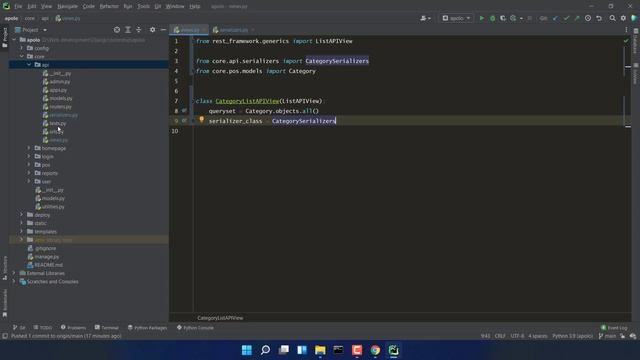The image size is (640, 360).
Task: Expand all in Project panel
Action: pos(128,30)
